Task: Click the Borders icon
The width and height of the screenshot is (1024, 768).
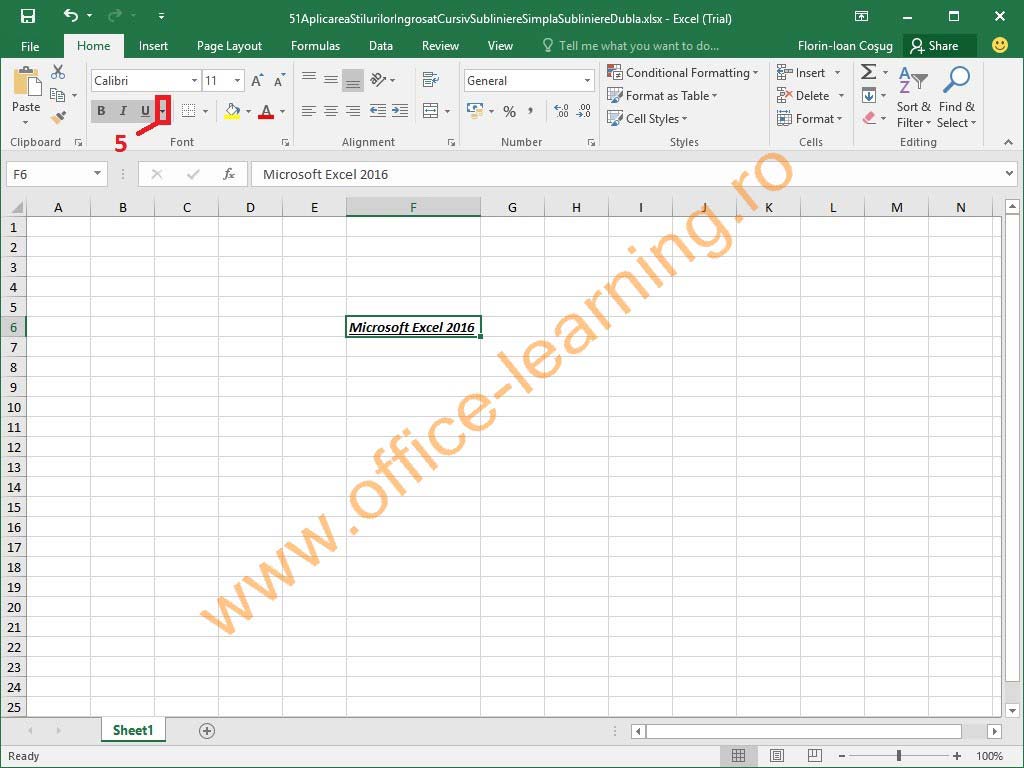Action: [x=189, y=111]
